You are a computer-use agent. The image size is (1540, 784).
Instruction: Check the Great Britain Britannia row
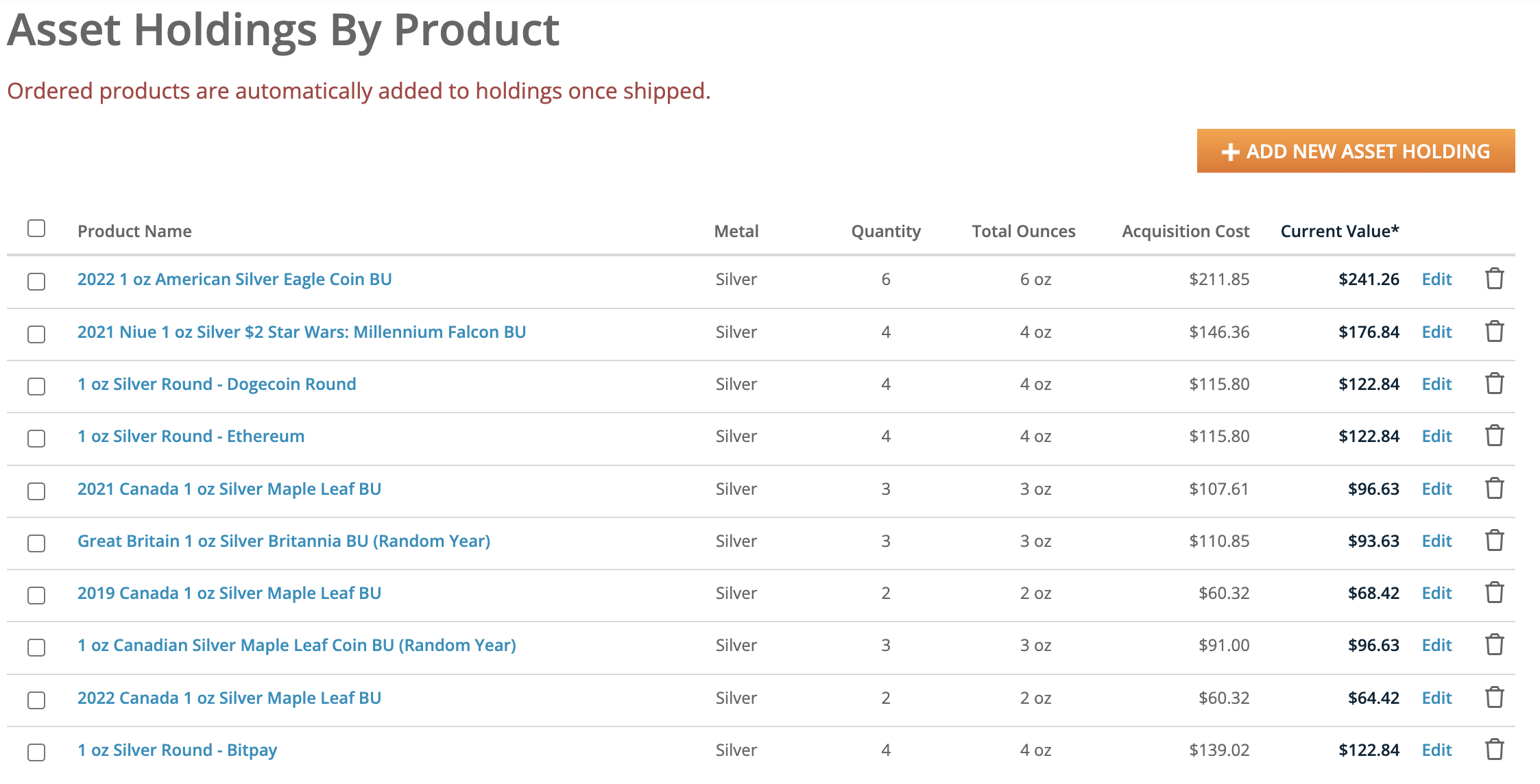pyautogui.click(x=36, y=543)
